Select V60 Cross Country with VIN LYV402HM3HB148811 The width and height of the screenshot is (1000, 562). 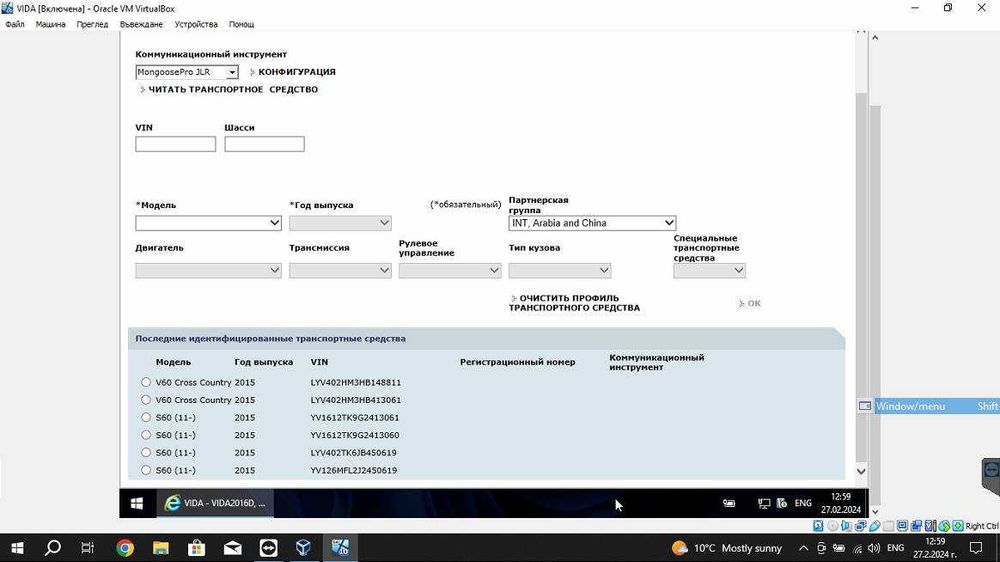146,382
